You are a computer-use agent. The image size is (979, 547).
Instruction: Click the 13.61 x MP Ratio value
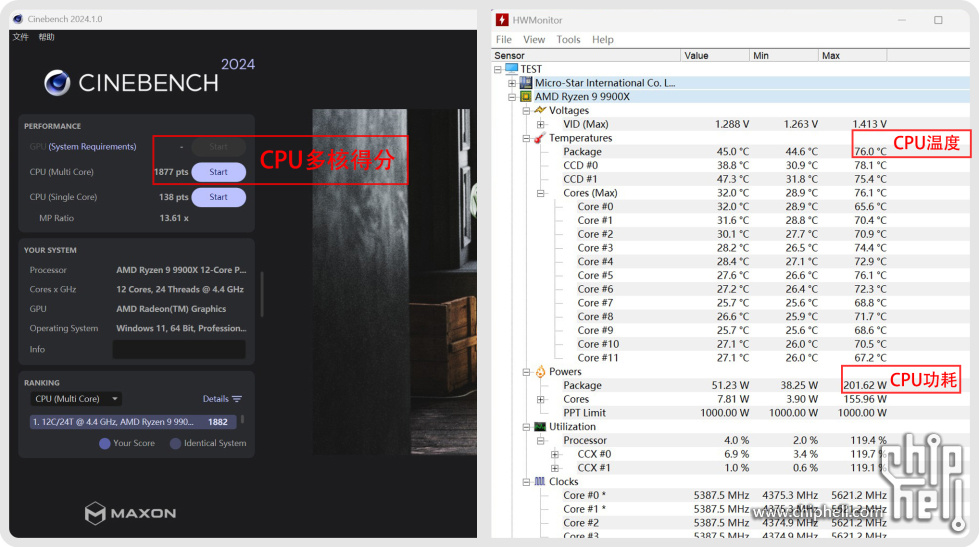point(174,218)
